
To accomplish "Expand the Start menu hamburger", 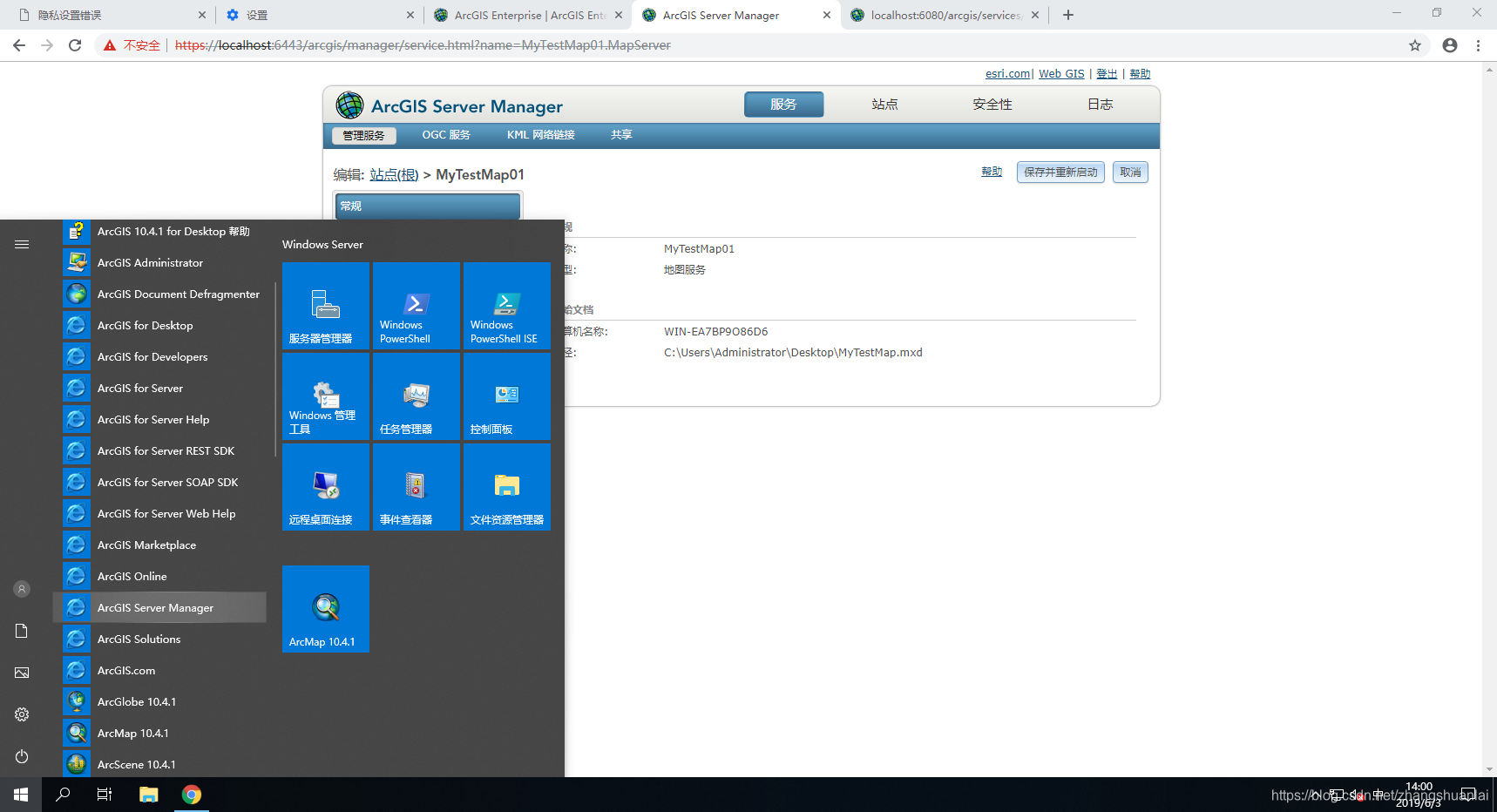I will tap(22, 245).
